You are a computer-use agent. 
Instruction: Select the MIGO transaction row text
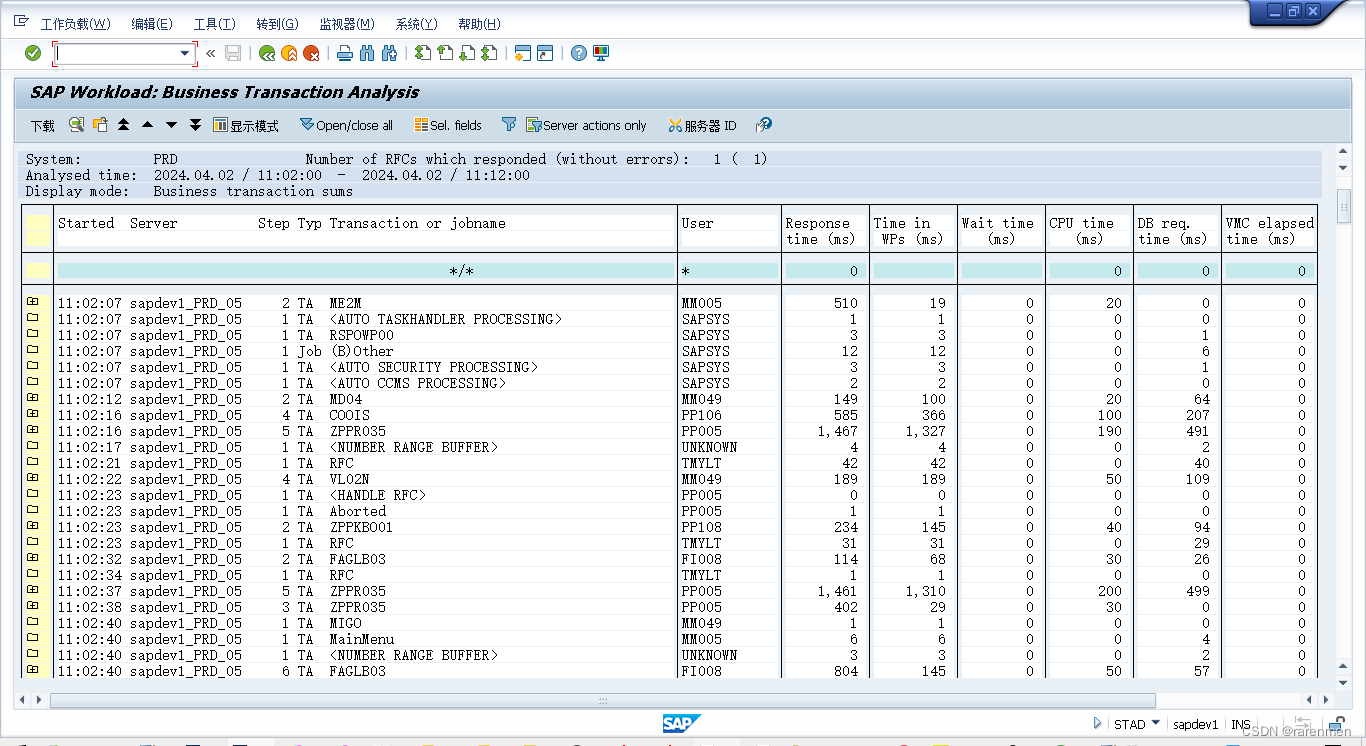point(346,622)
